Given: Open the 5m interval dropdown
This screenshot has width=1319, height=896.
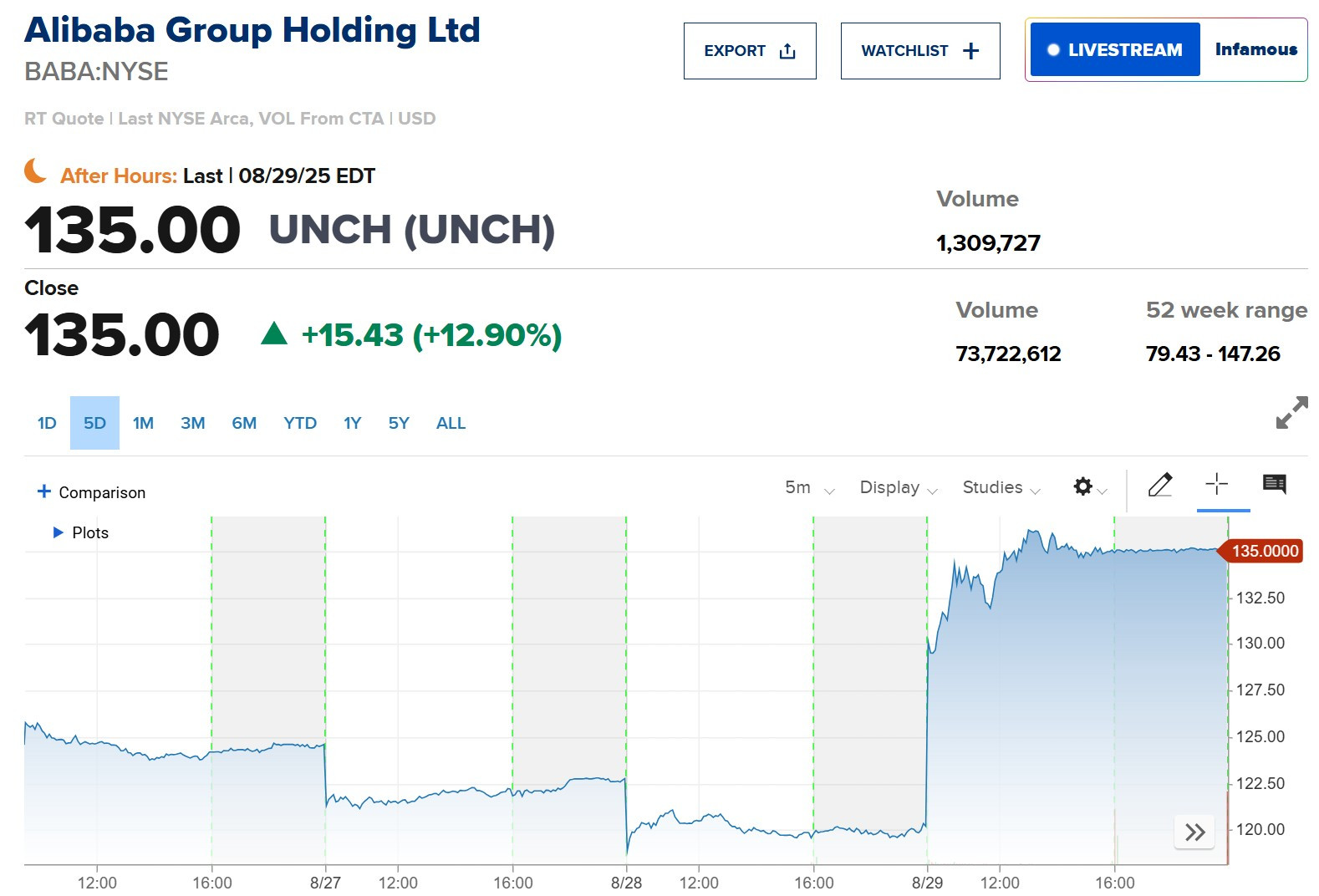Looking at the screenshot, I should coord(809,487).
